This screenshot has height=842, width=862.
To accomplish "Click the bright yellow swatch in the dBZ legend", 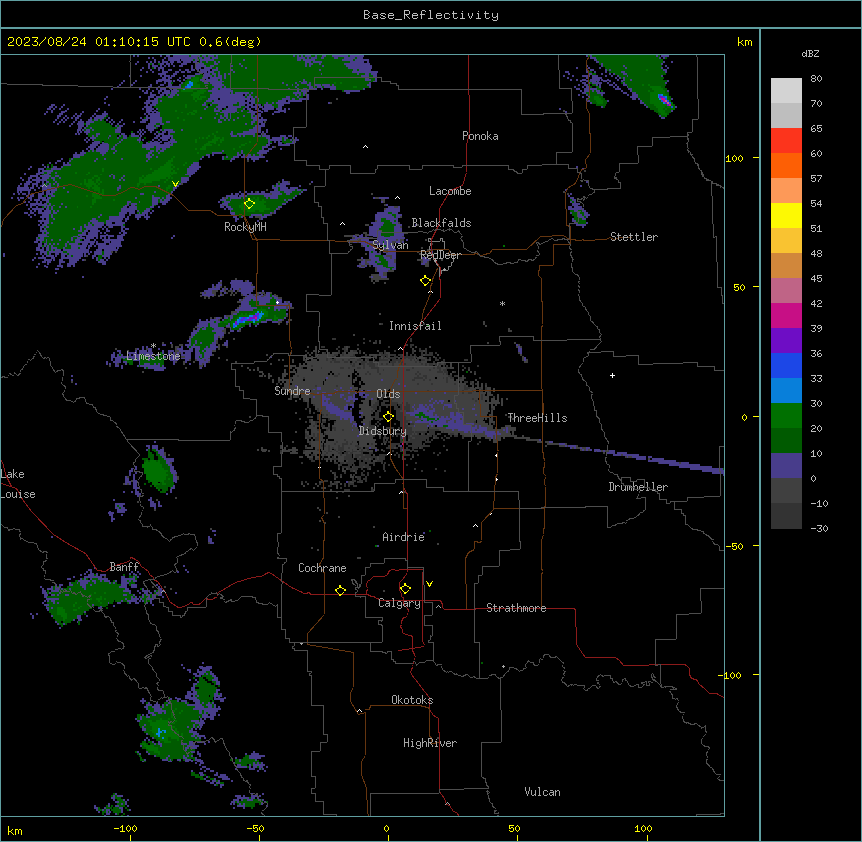I will pos(786,215).
